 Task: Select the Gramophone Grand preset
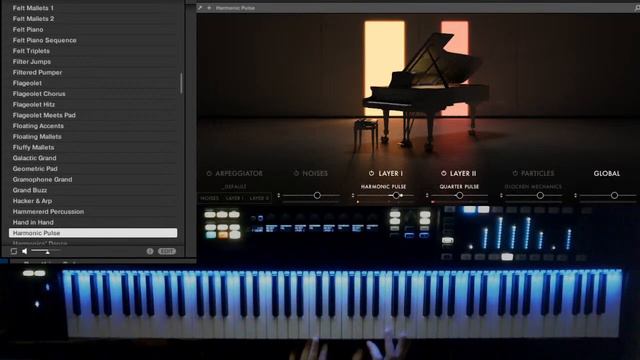(x=93, y=180)
